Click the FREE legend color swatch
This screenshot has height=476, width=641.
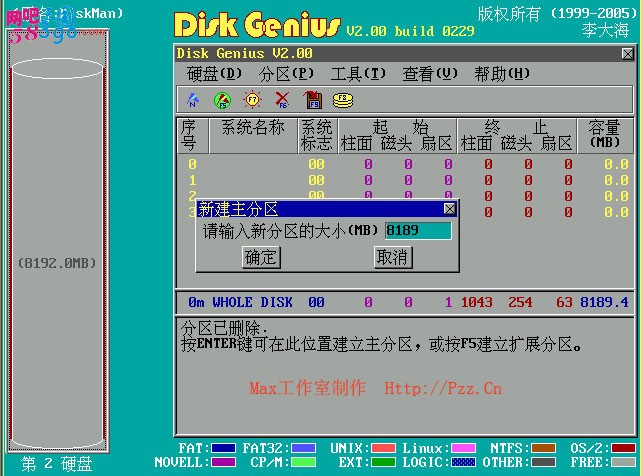coord(623,462)
